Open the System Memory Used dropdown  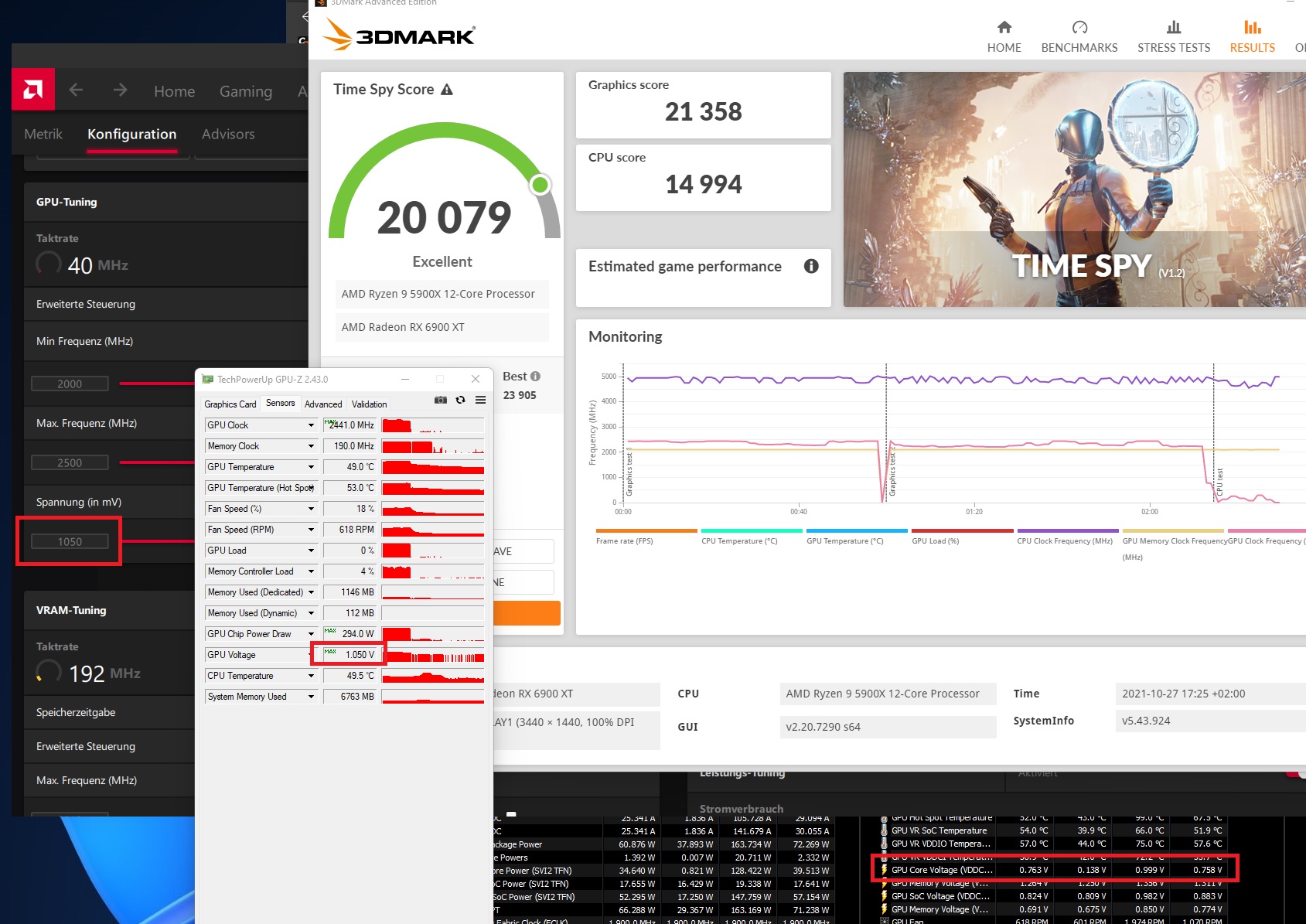pos(311,697)
